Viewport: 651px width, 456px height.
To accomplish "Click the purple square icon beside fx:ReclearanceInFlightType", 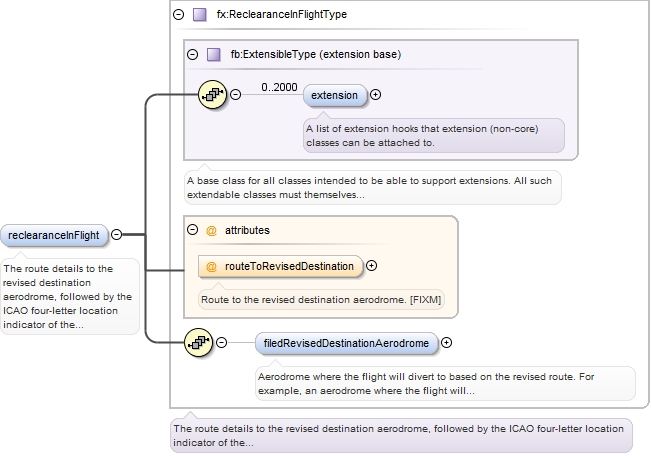I will 199,15.
